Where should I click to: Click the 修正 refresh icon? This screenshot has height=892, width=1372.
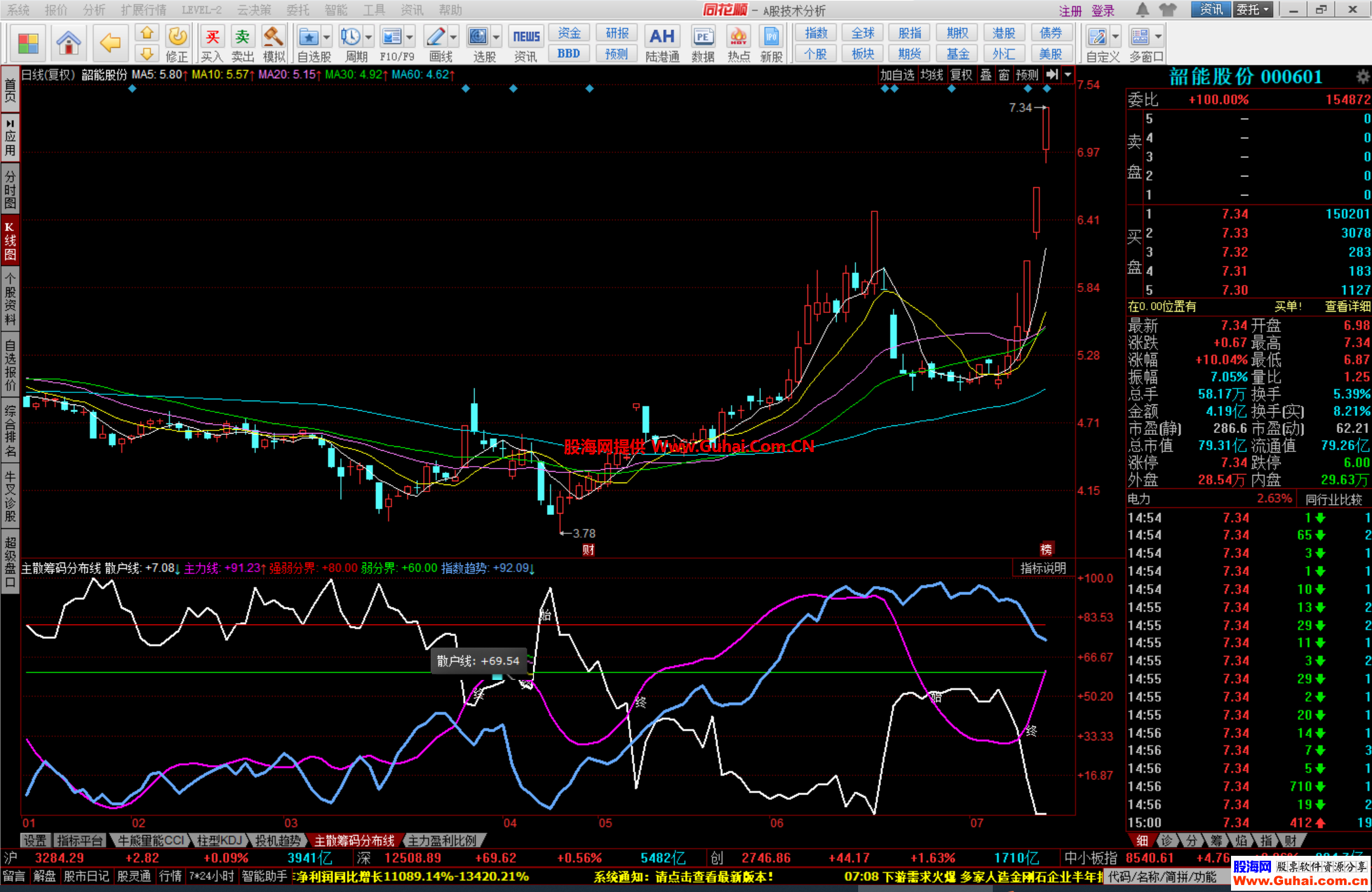177,44
